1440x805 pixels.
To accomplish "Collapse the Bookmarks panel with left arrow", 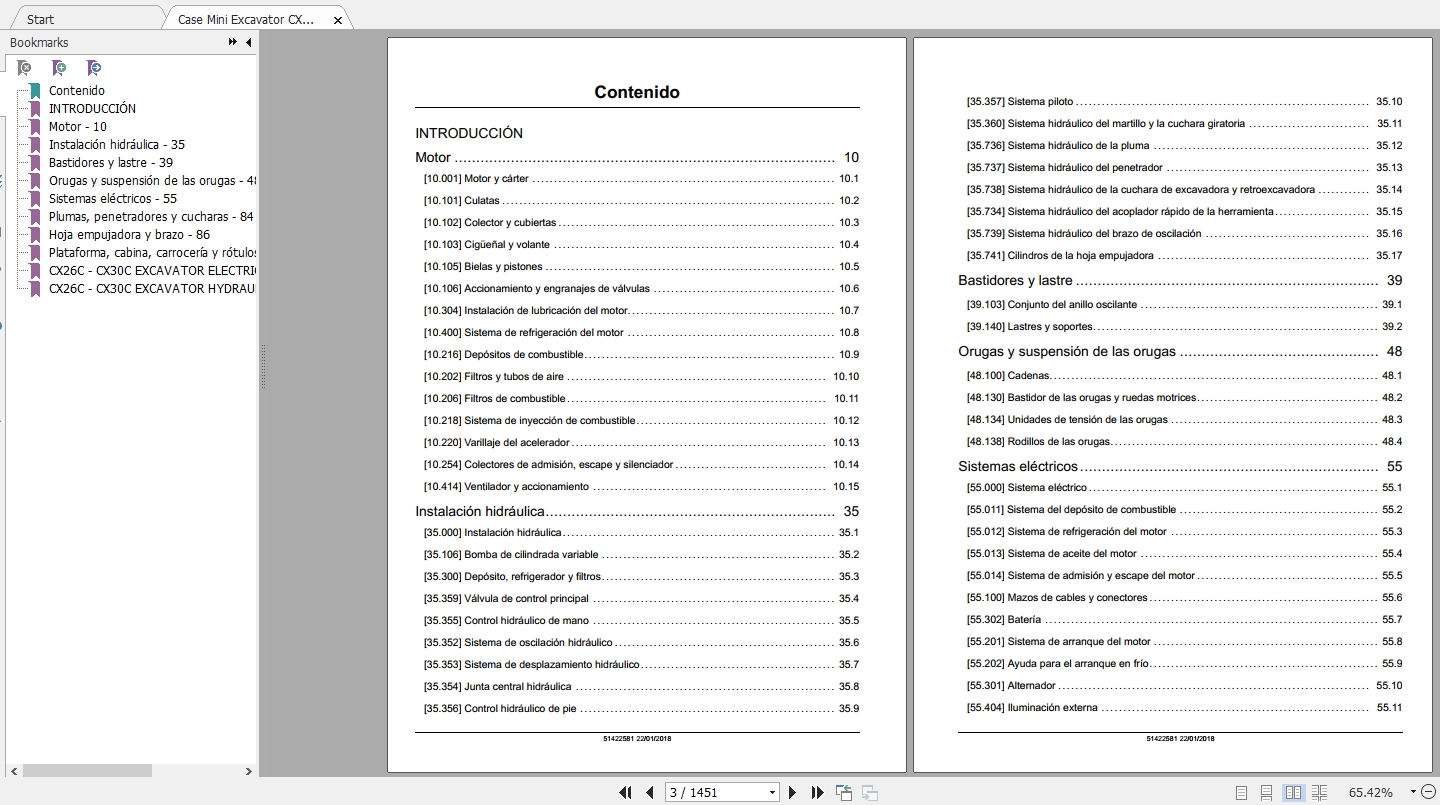I will (248, 42).
